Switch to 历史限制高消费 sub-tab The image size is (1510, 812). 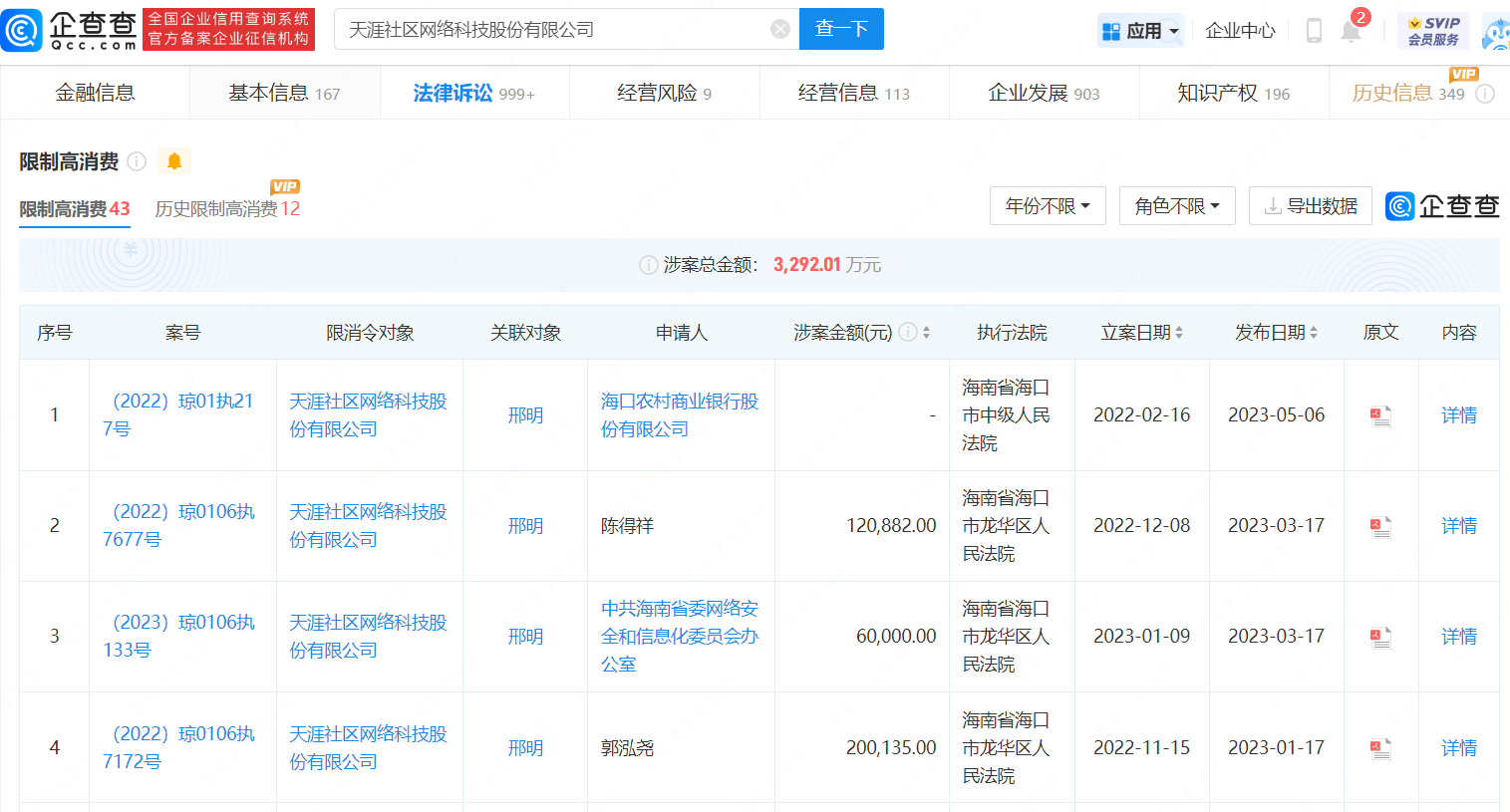pyautogui.click(x=227, y=209)
